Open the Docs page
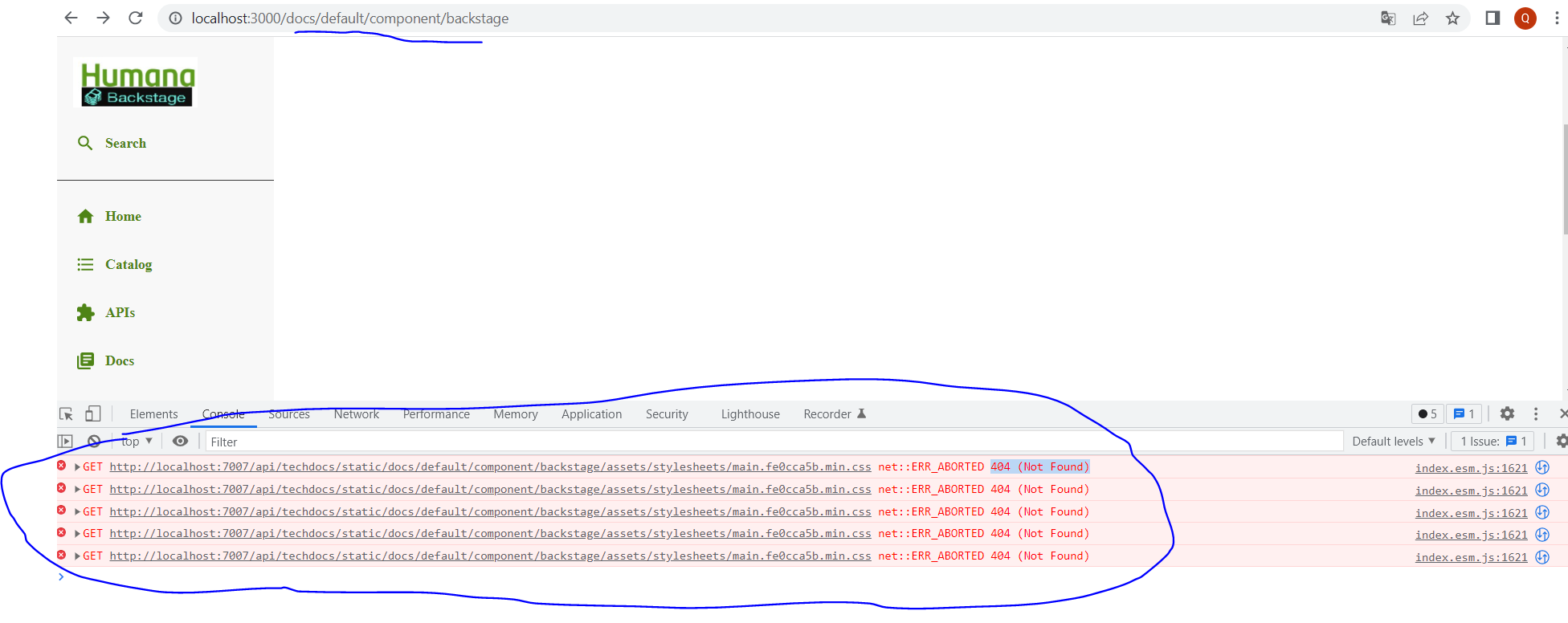The width and height of the screenshot is (1568, 623). coord(120,360)
